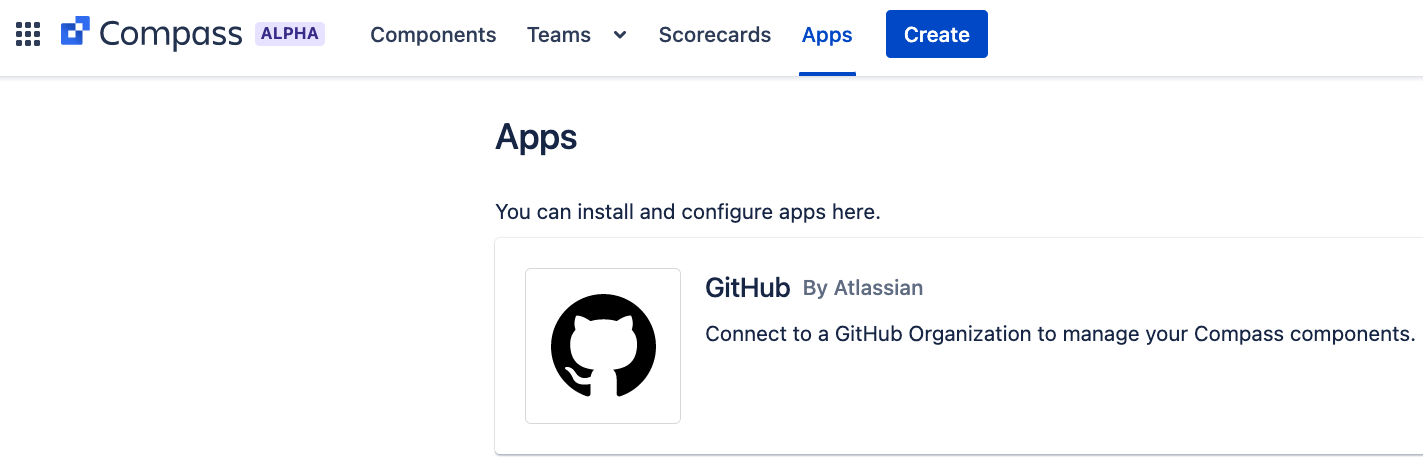Open the app switcher grid icon
The width and height of the screenshot is (1423, 463).
coord(28,34)
